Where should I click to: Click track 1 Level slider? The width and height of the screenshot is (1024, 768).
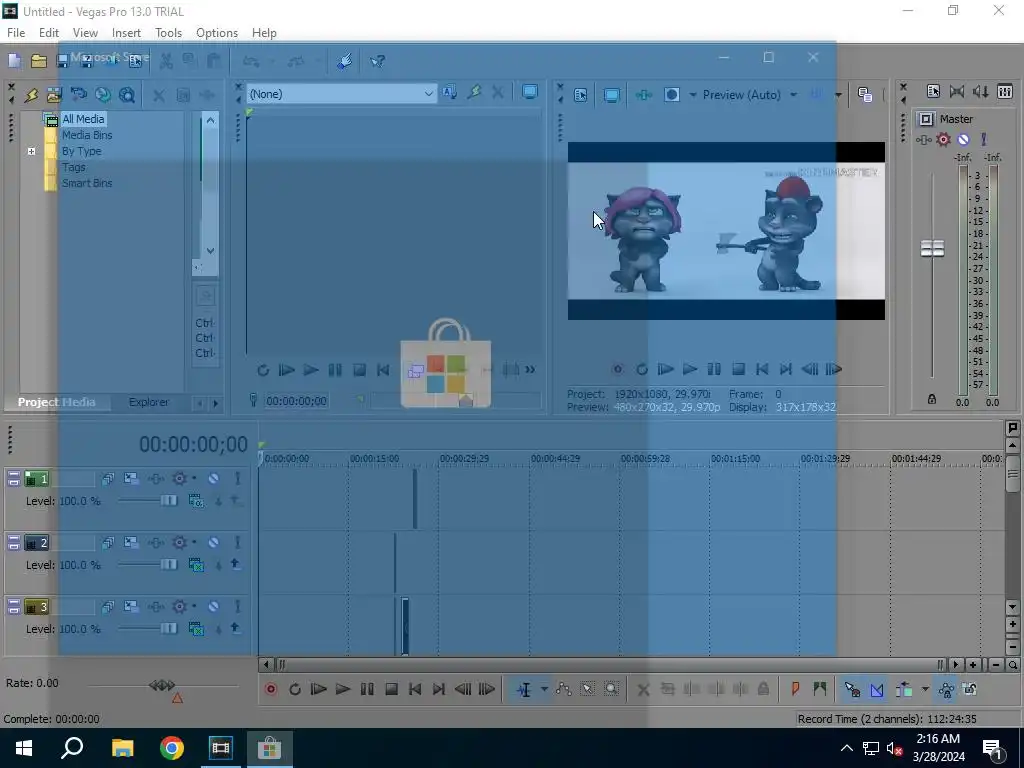point(168,501)
